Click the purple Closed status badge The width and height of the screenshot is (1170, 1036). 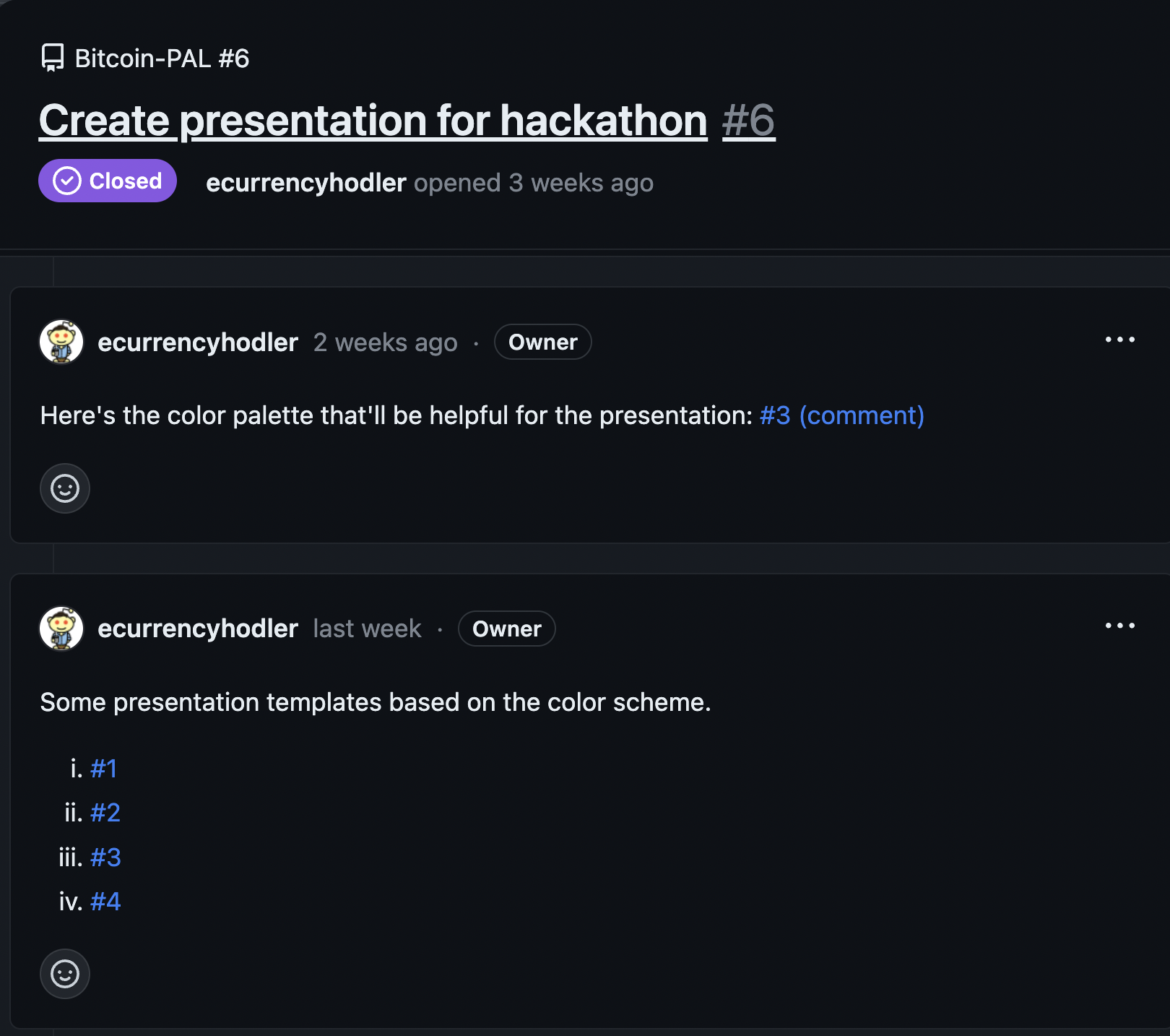[108, 181]
